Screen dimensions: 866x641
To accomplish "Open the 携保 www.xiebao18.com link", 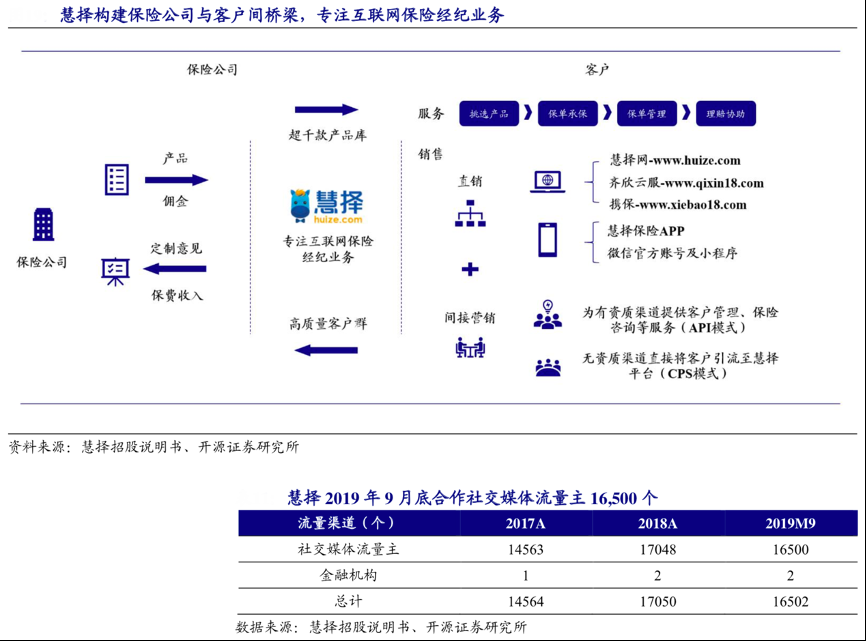I will coord(677,205).
